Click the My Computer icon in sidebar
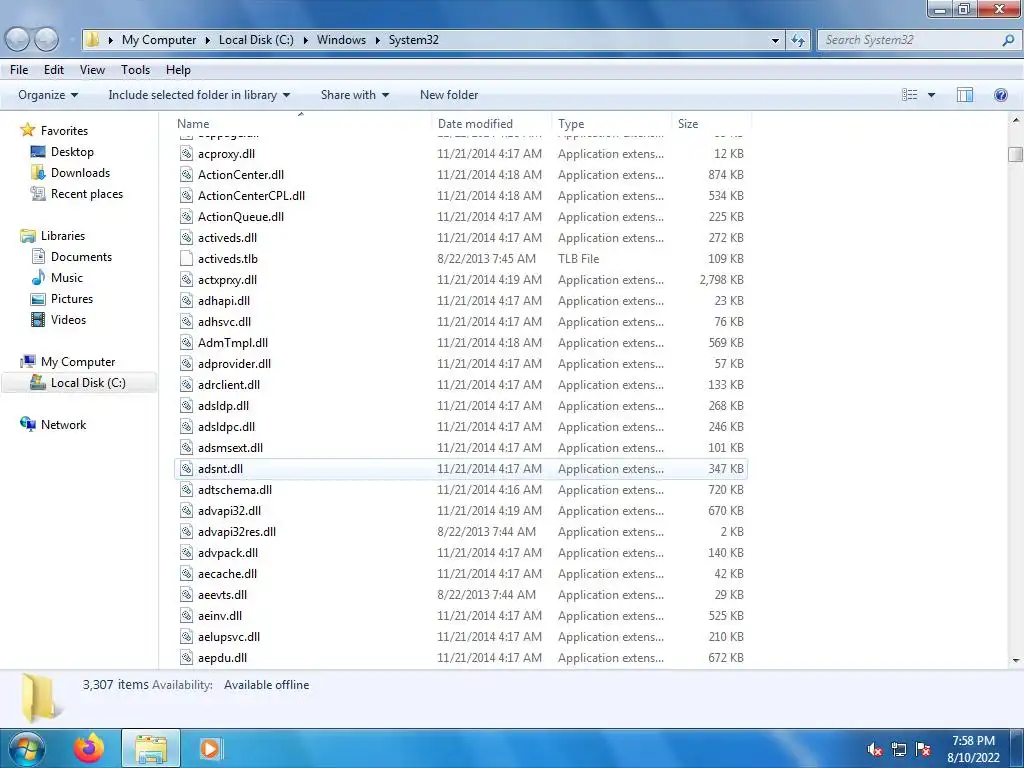The image size is (1024, 768). pyautogui.click(x=27, y=361)
